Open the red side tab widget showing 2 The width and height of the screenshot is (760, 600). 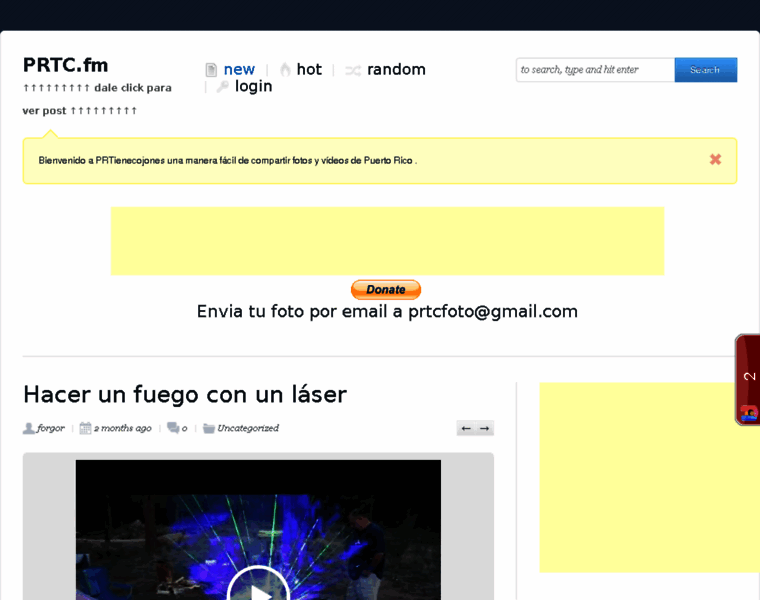click(x=748, y=379)
